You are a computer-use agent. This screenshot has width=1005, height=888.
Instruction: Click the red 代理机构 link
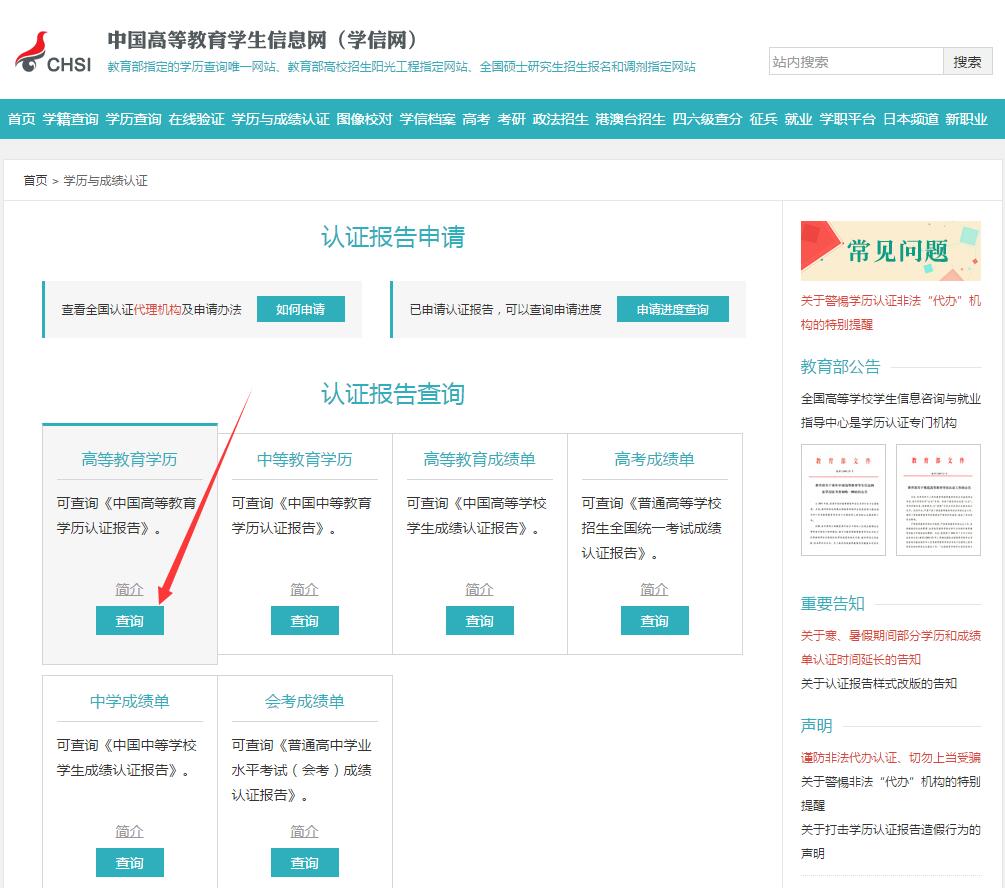pyautogui.click(x=158, y=310)
